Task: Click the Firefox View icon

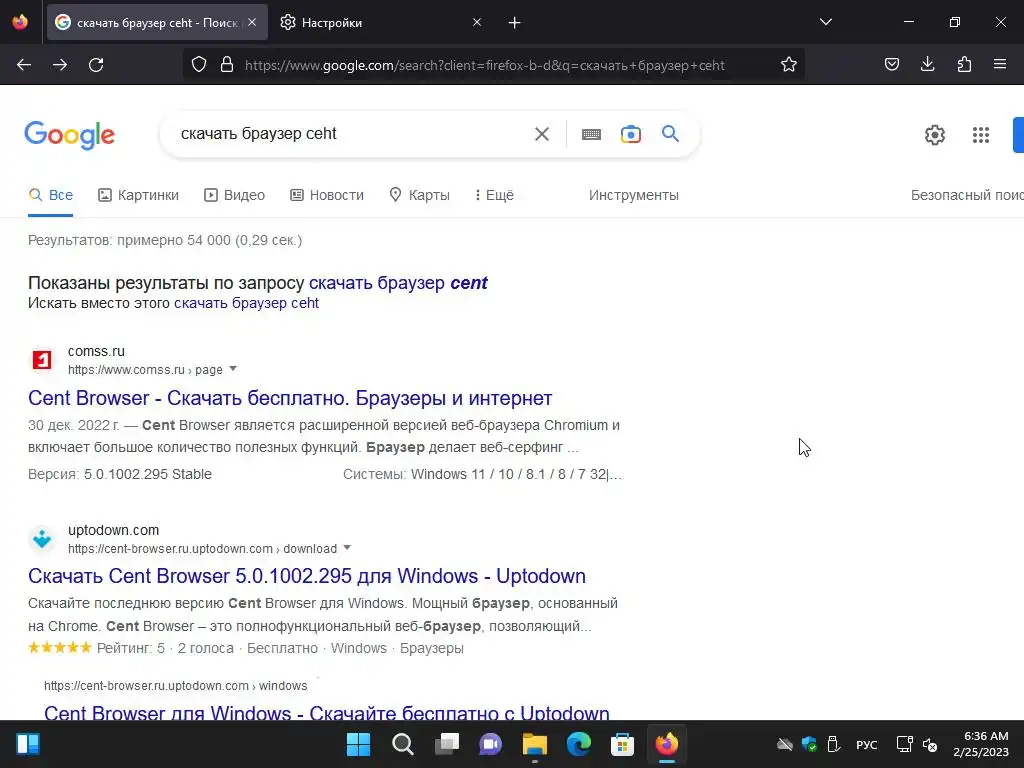Action: [20, 22]
